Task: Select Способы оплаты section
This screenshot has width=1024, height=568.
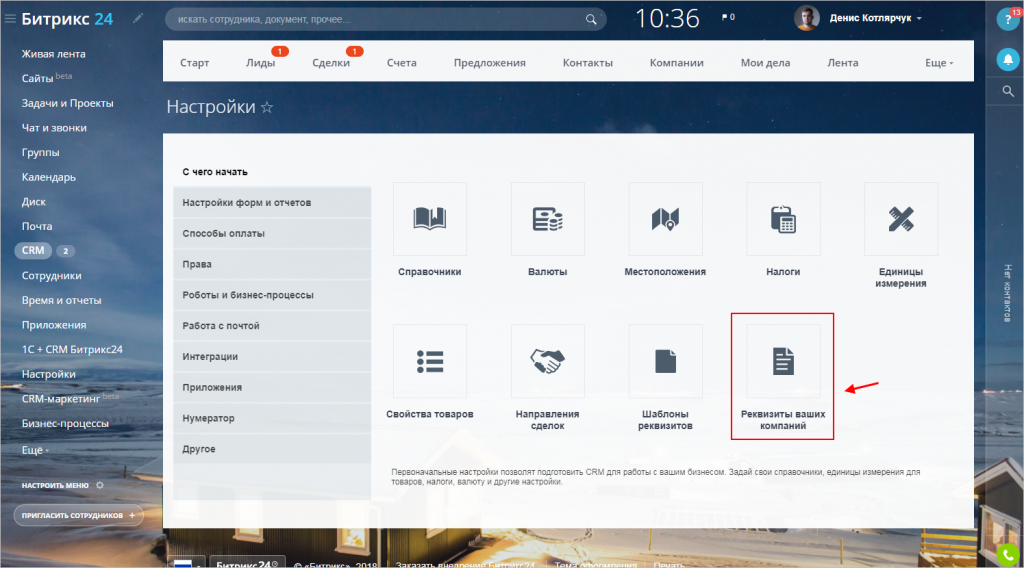Action: tap(272, 233)
